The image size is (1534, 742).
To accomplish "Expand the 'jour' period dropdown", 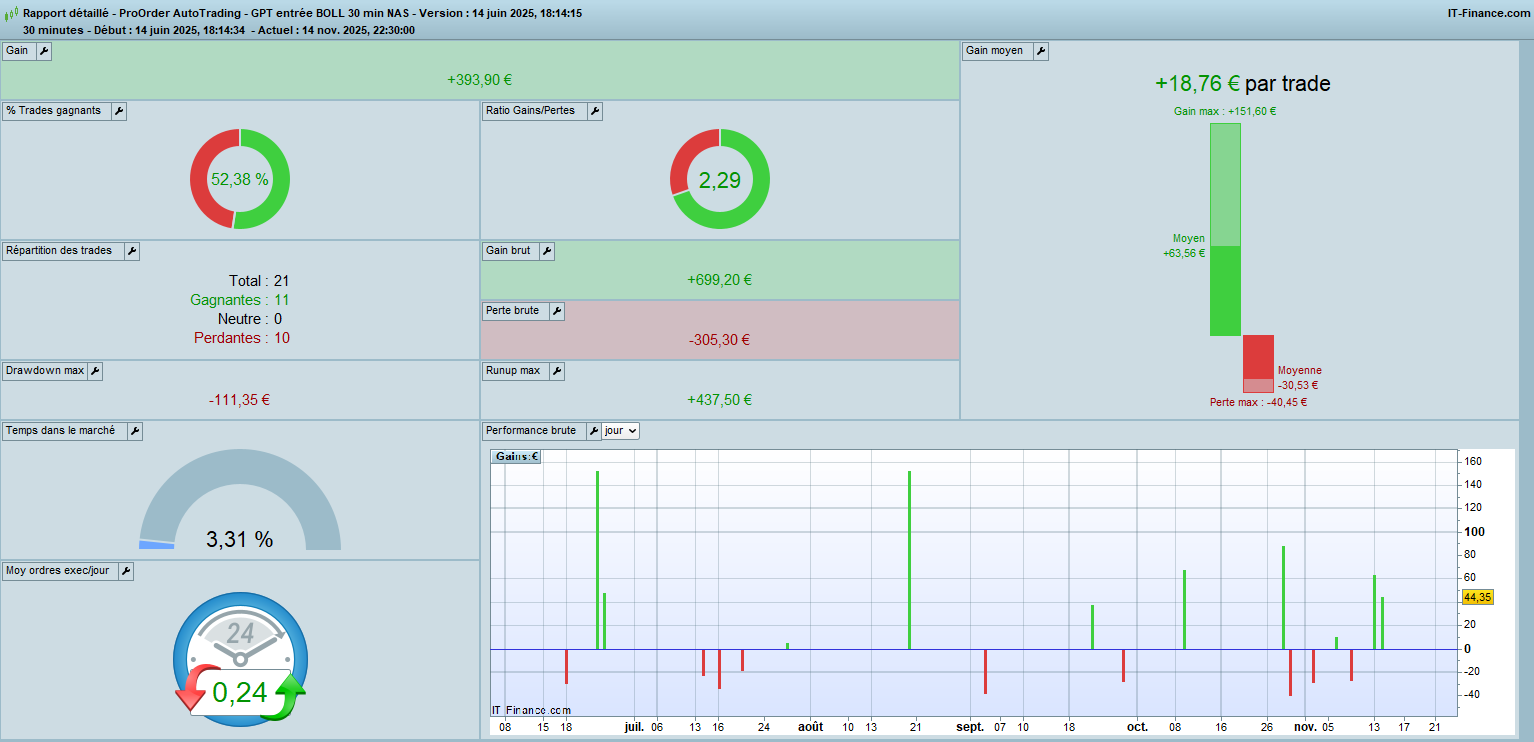I will coord(620,431).
